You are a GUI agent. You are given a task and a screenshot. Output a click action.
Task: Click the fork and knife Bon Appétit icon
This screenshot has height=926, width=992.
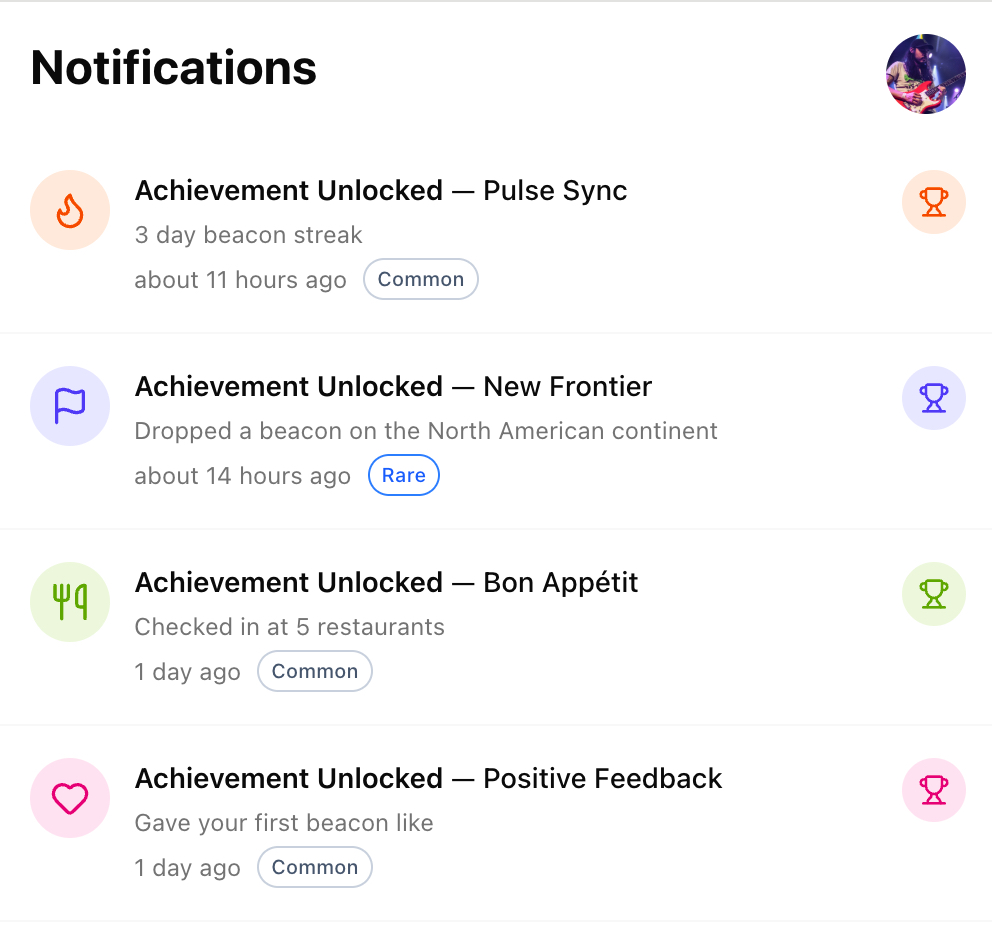[70, 602]
